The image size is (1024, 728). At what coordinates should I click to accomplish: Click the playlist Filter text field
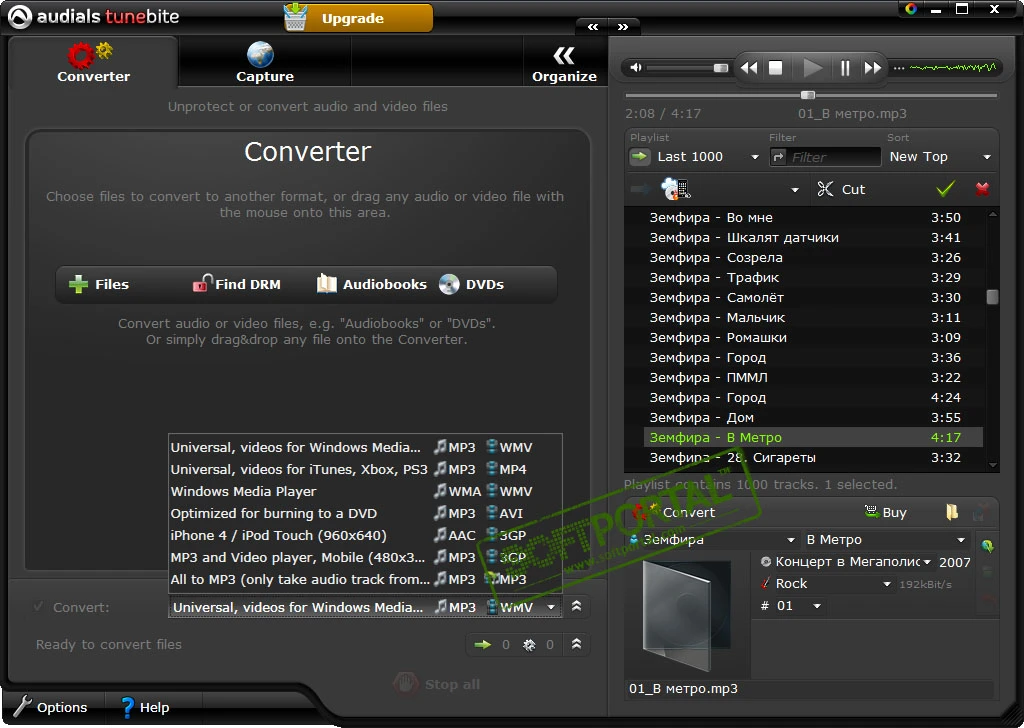(832, 157)
